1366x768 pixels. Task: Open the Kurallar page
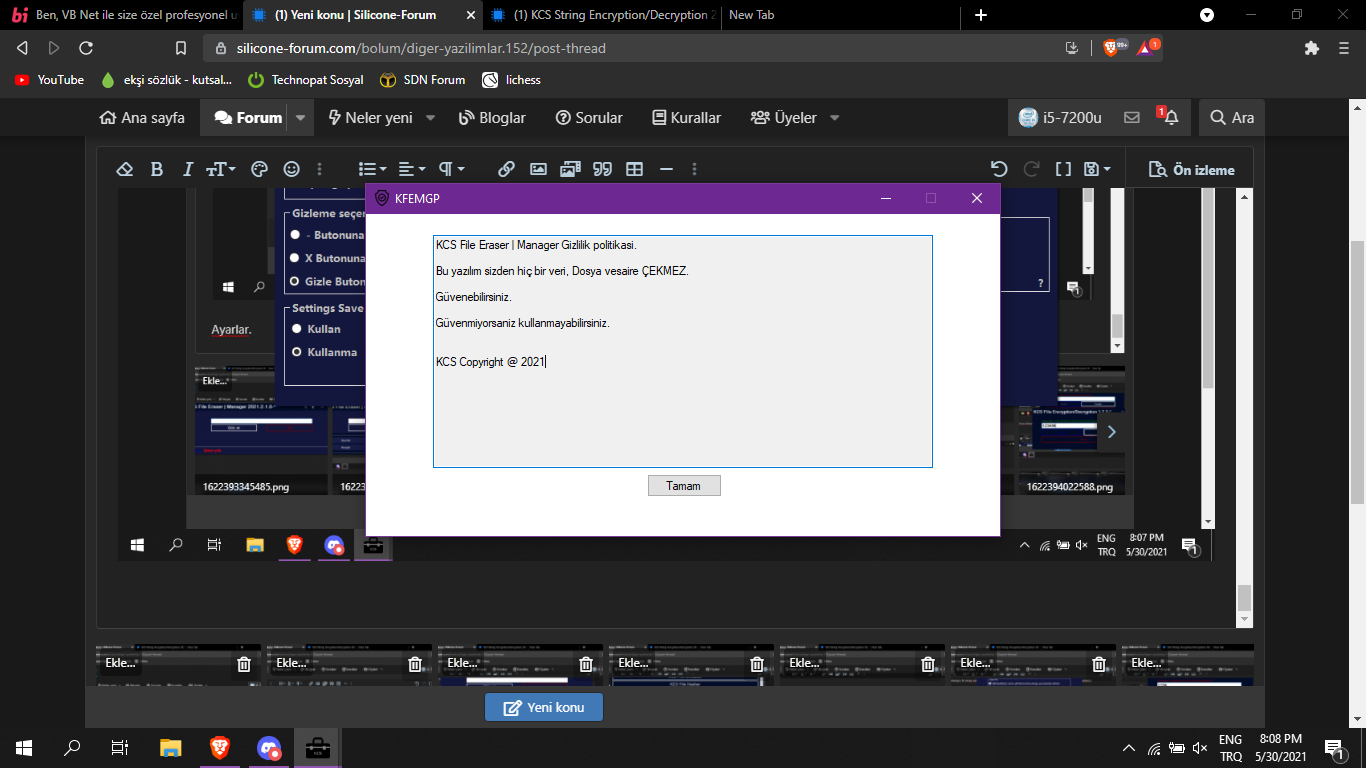686,118
